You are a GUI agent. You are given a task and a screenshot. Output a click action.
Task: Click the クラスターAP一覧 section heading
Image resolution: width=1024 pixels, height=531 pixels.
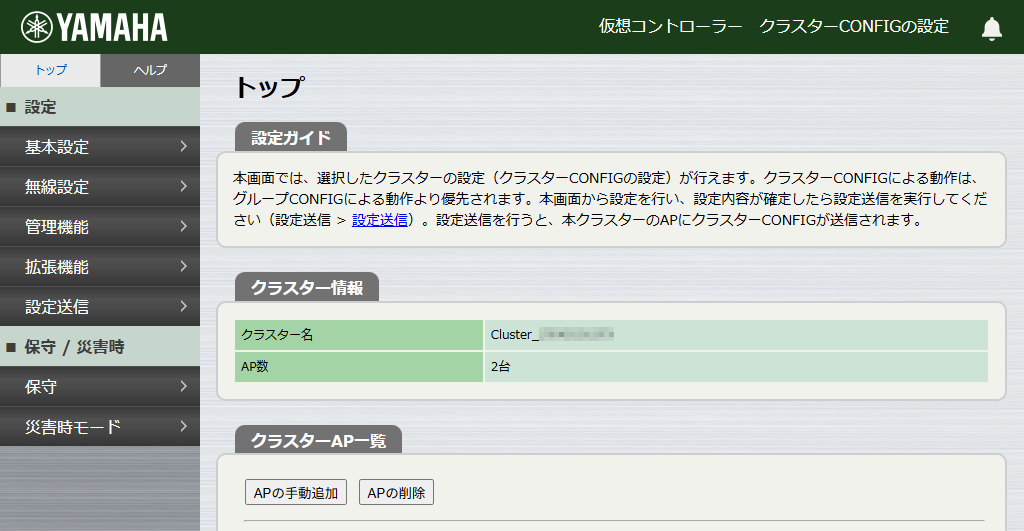tap(318, 441)
